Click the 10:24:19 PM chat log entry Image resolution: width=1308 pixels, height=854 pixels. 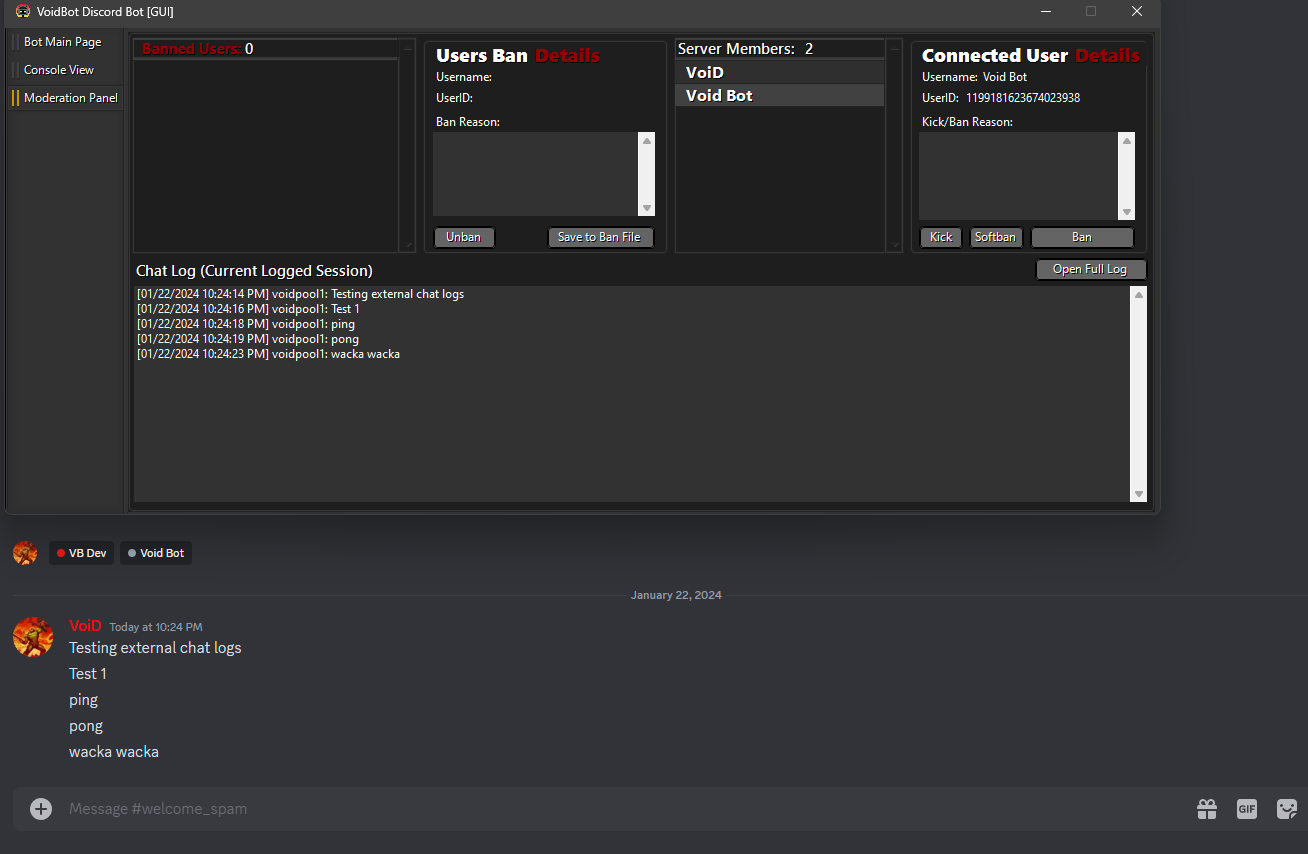pos(248,339)
